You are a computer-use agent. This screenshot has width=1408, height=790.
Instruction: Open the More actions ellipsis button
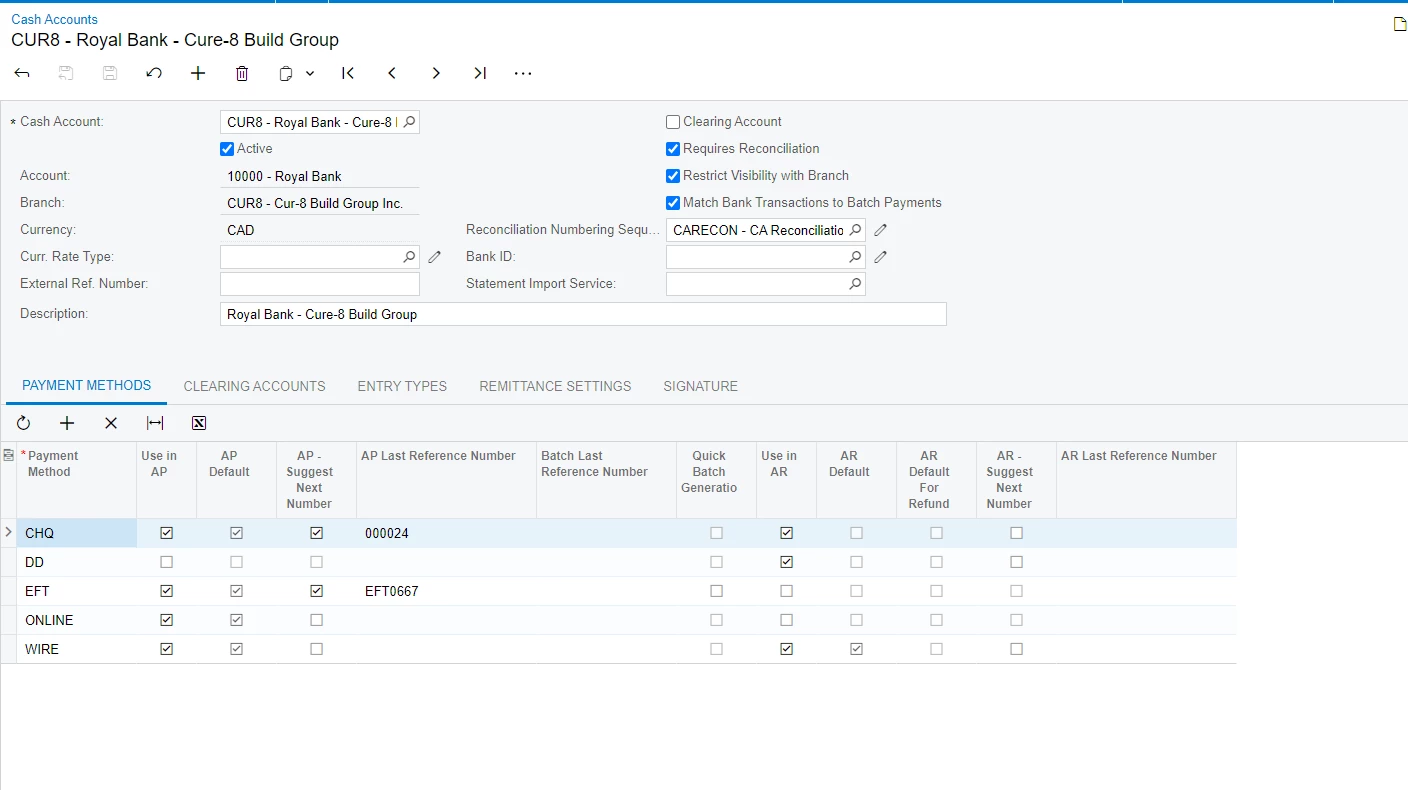point(522,73)
